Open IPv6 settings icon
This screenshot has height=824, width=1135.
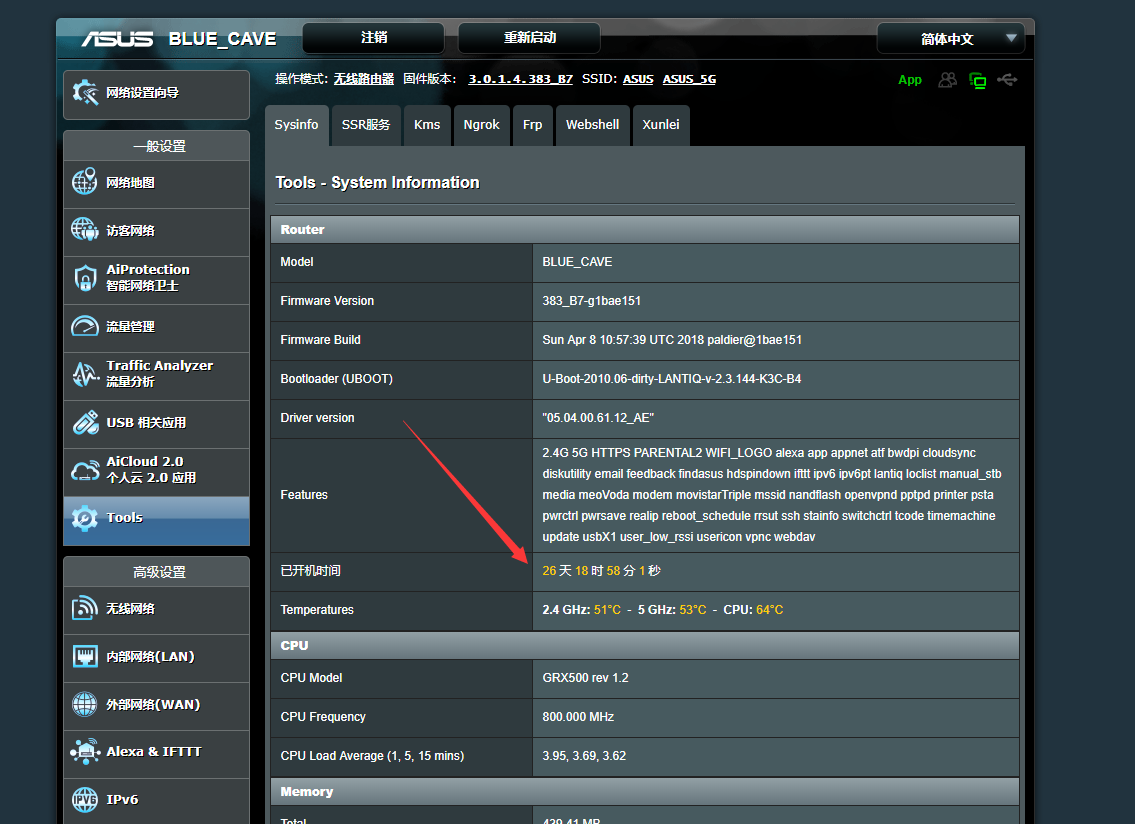[85, 799]
